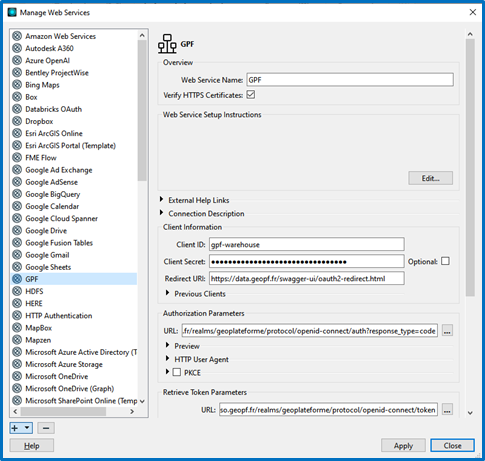Click the Client ID input field
The image size is (485, 461).
(307, 244)
